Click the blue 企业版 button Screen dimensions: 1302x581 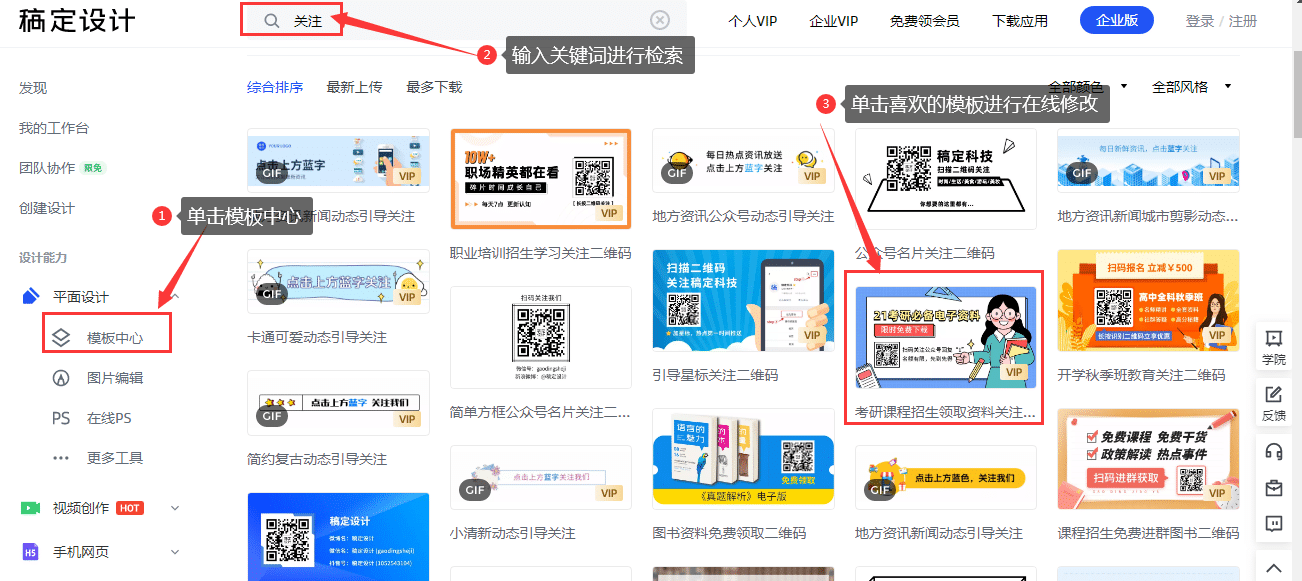click(1117, 20)
